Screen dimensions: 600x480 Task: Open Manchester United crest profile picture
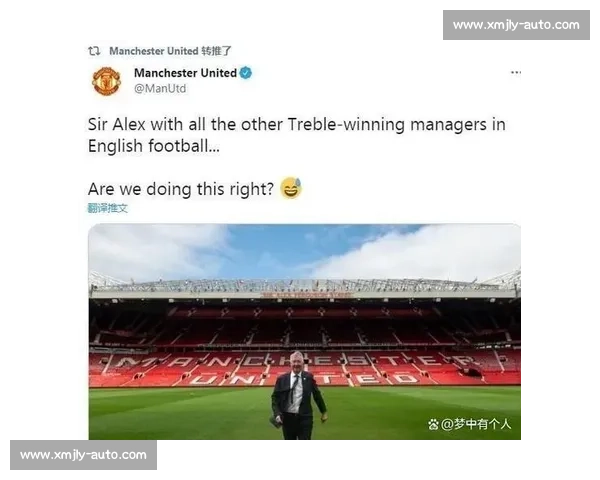107,81
